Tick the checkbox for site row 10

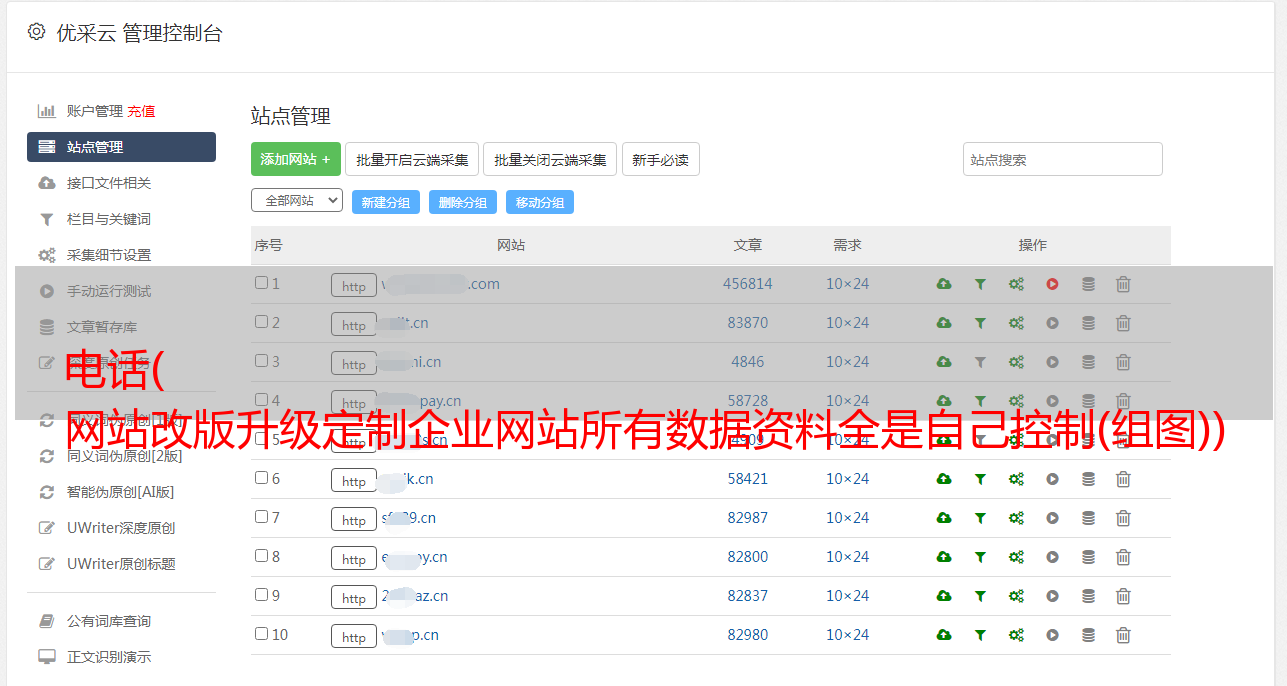(x=261, y=634)
